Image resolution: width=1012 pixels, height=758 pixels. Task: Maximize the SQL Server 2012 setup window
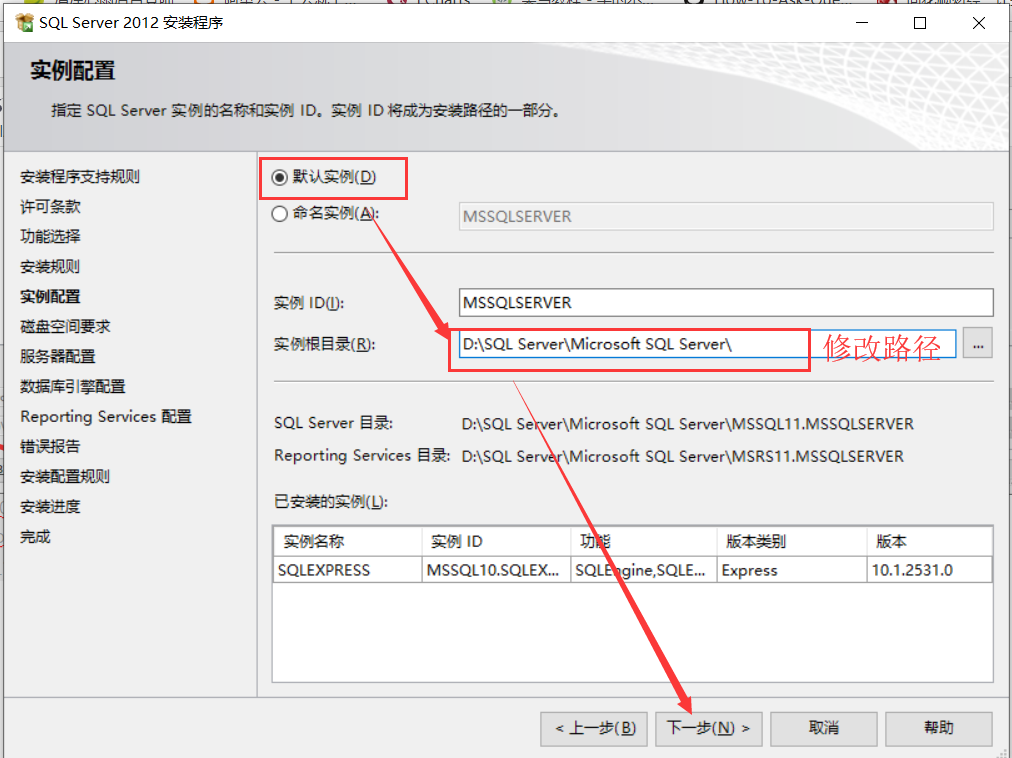tap(920, 23)
